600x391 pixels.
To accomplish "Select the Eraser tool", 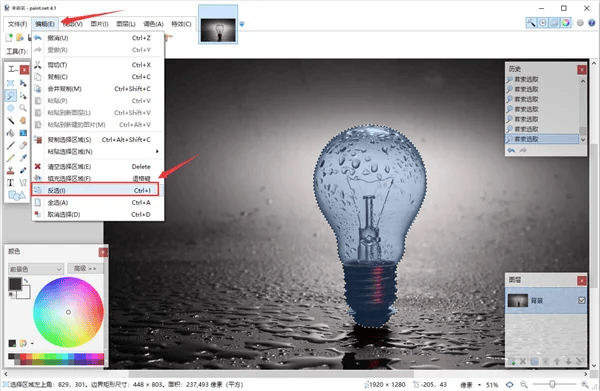I will [x=23, y=145].
